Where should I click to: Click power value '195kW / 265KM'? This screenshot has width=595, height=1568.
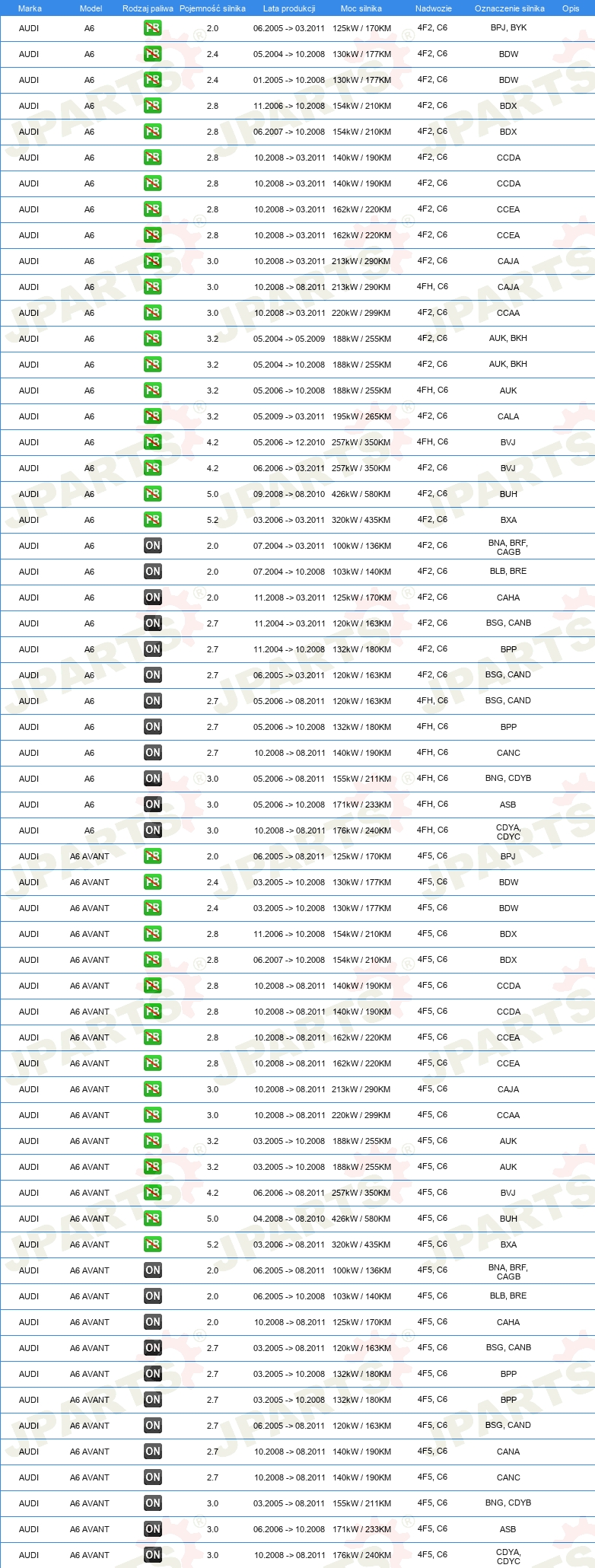[x=361, y=416]
